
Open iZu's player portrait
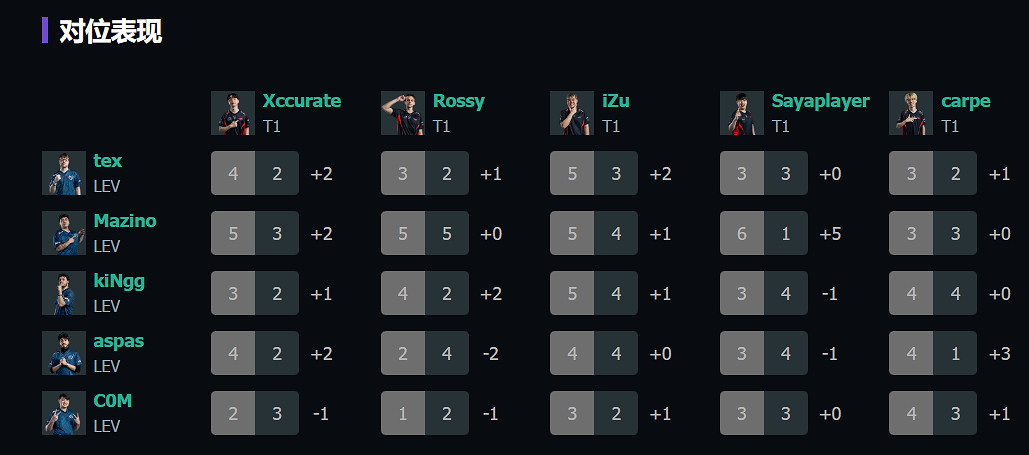coord(572,113)
